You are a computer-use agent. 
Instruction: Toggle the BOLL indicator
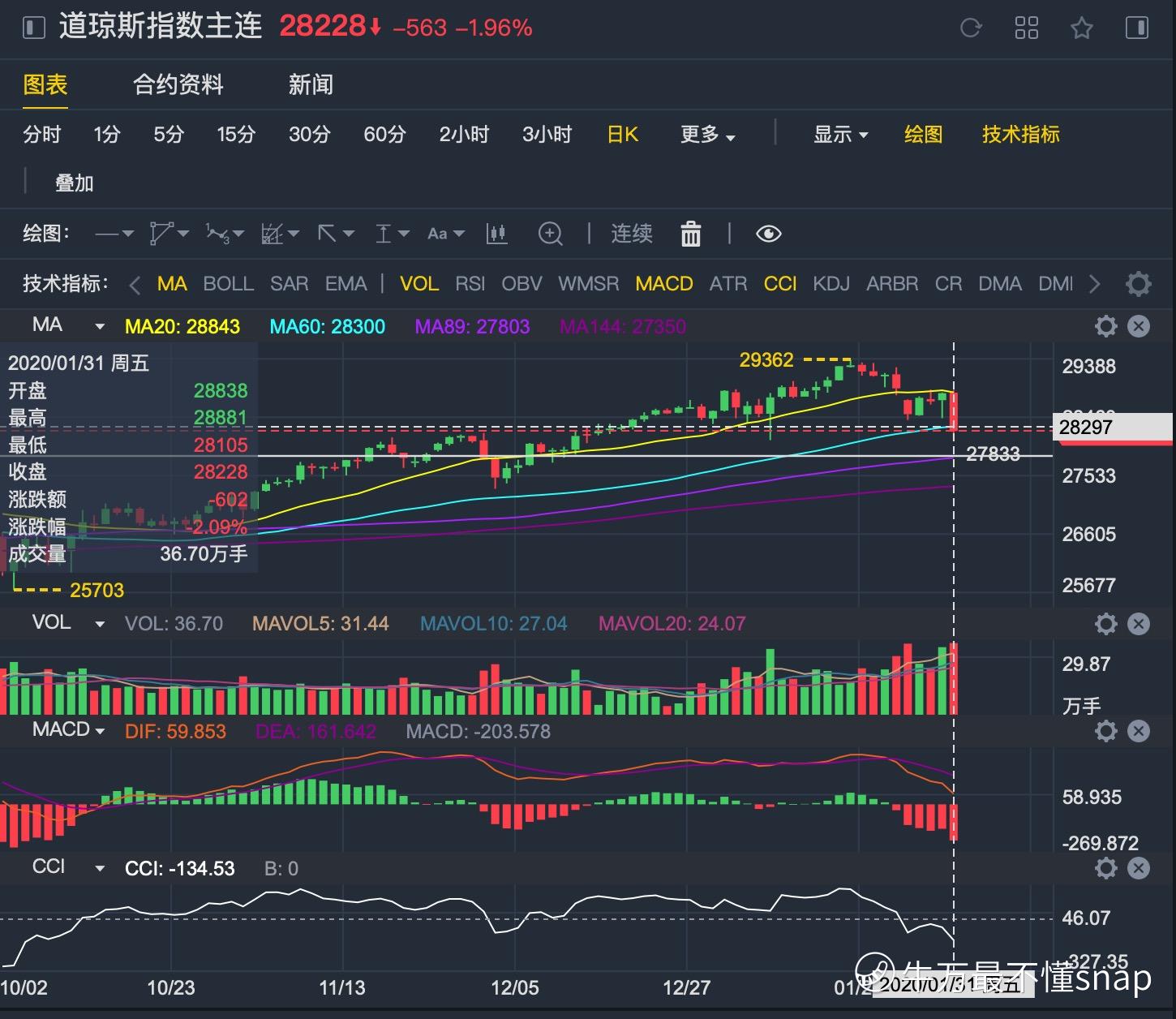(229, 284)
